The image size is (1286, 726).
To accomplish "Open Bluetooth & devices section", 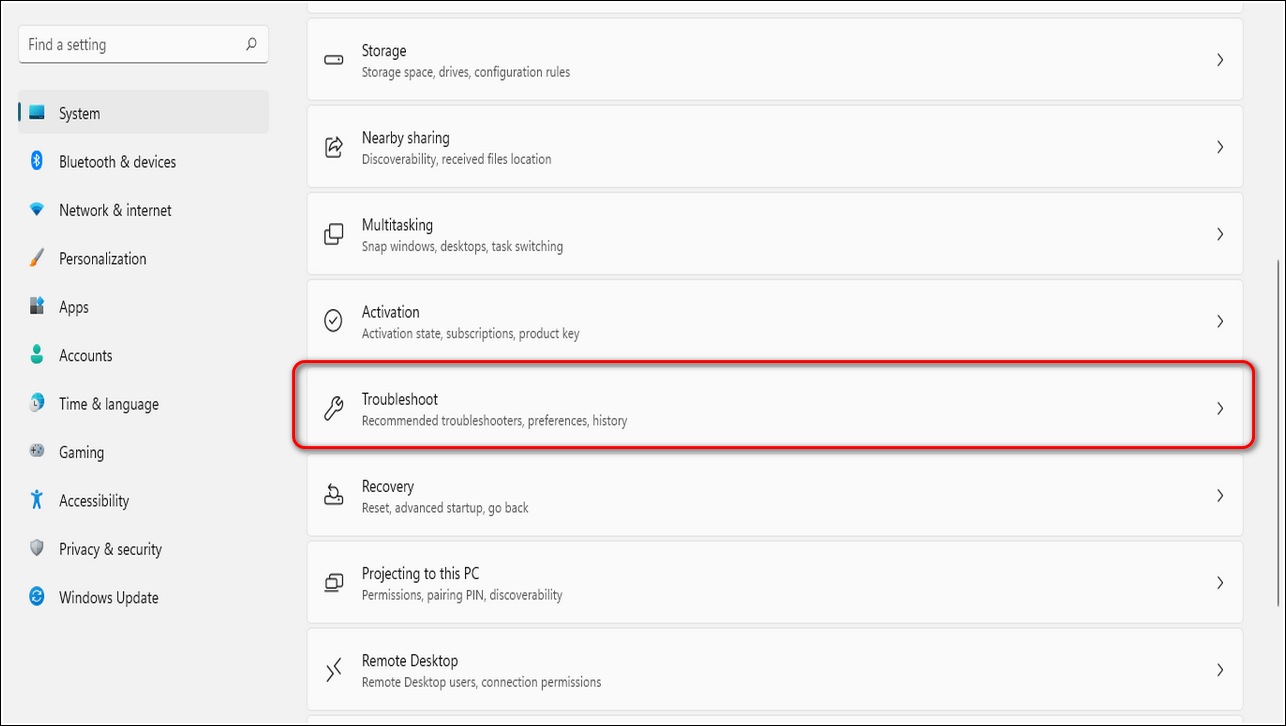I will point(117,162).
